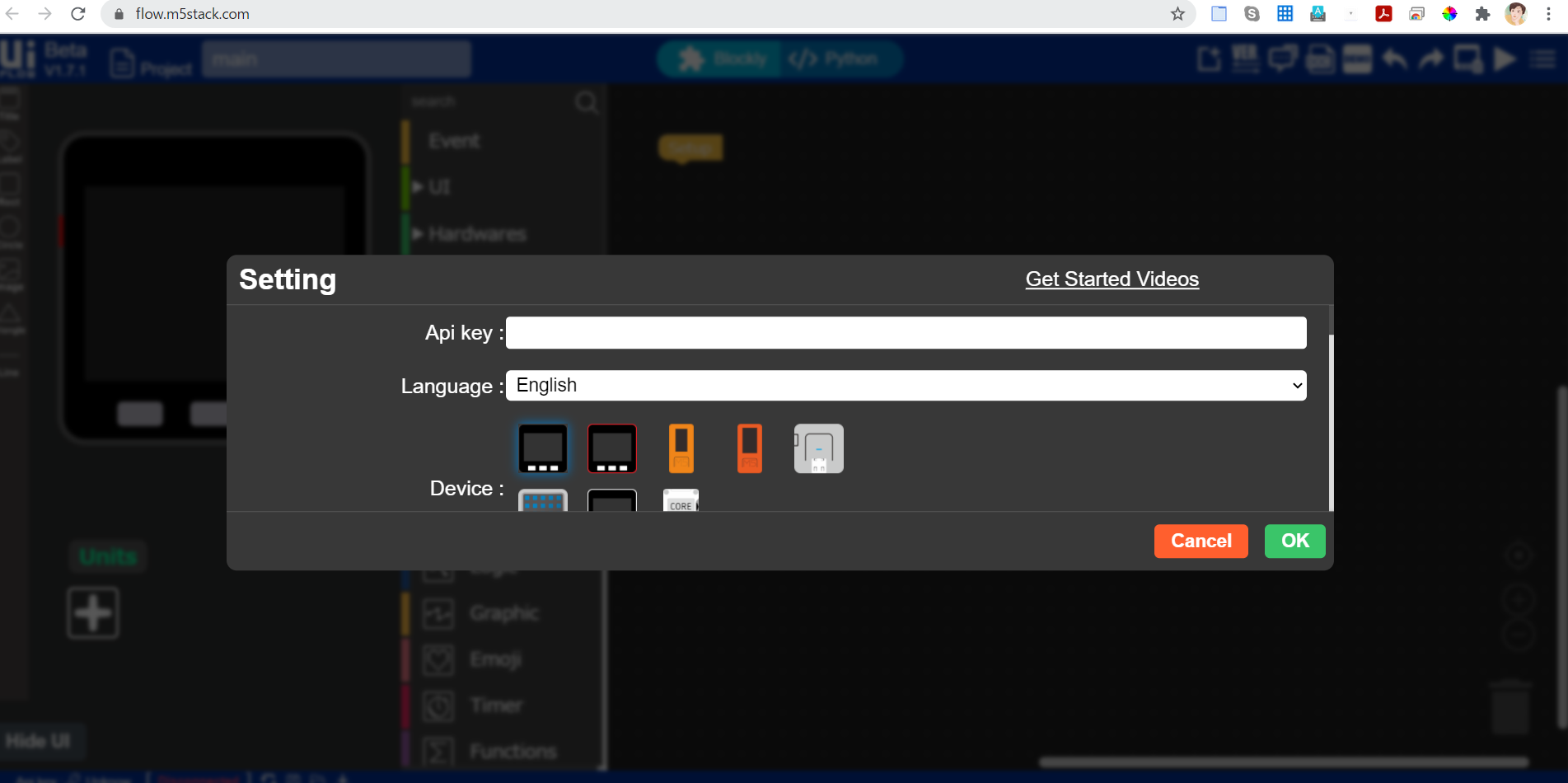1568x783 pixels.
Task: Open the Google Input Tools keyboard extension
Action: pyautogui.click(x=1318, y=14)
